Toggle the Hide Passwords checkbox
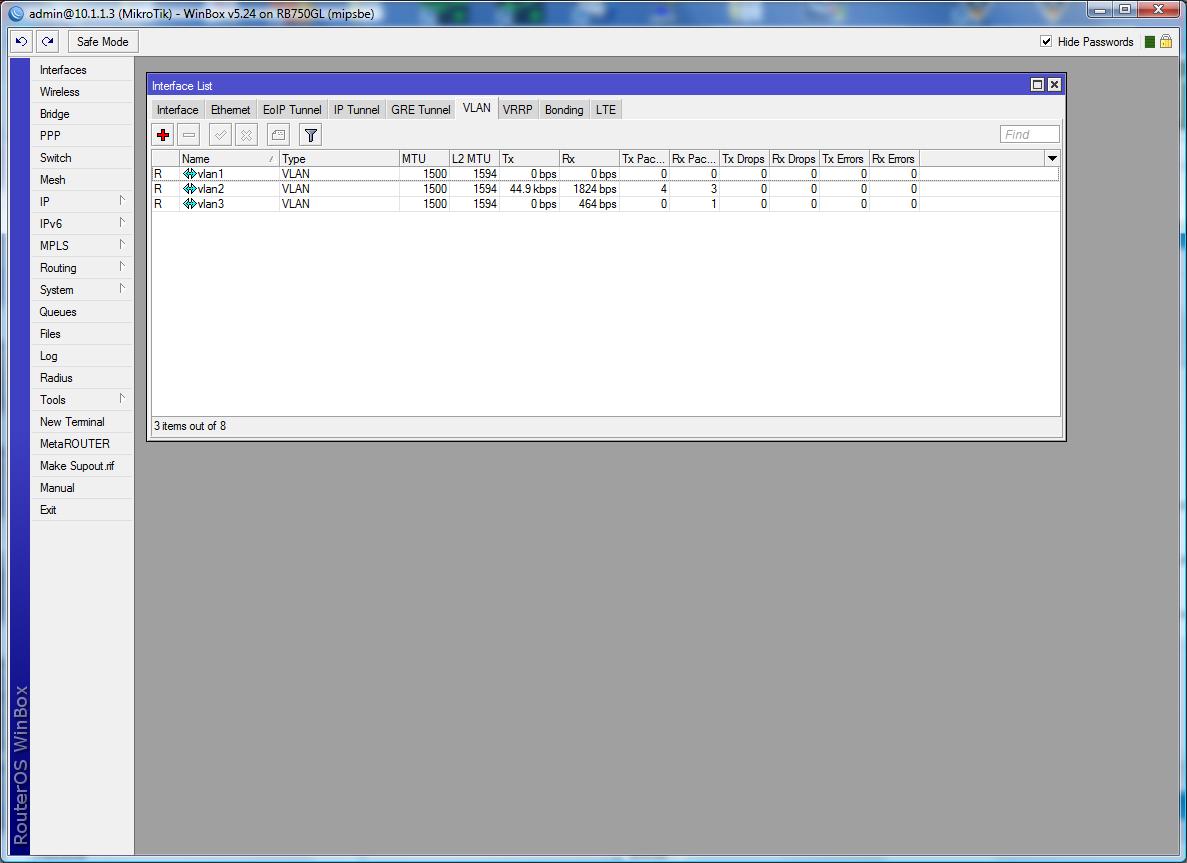 [x=1047, y=42]
